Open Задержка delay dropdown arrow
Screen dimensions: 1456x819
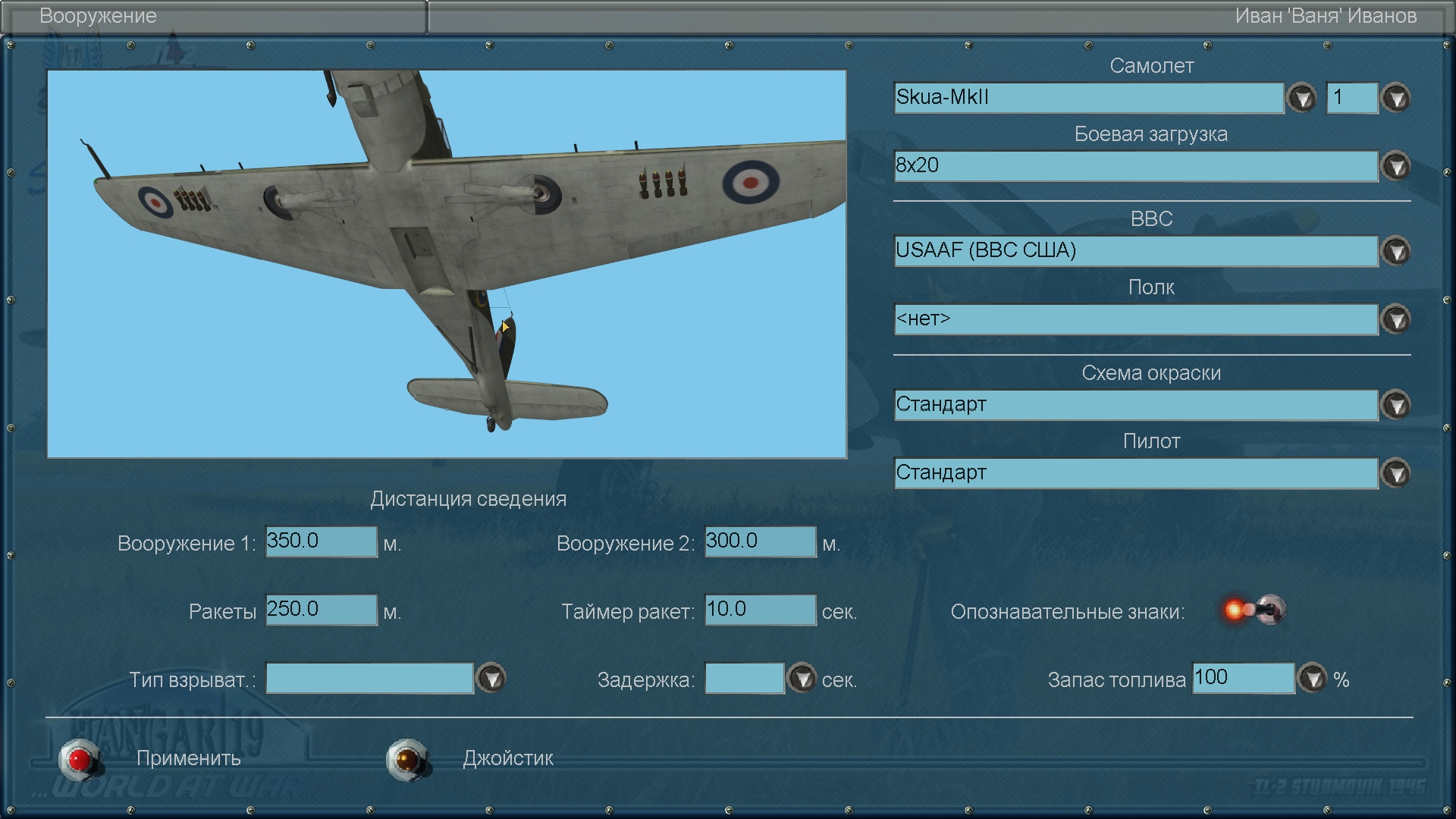[x=802, y=679]
